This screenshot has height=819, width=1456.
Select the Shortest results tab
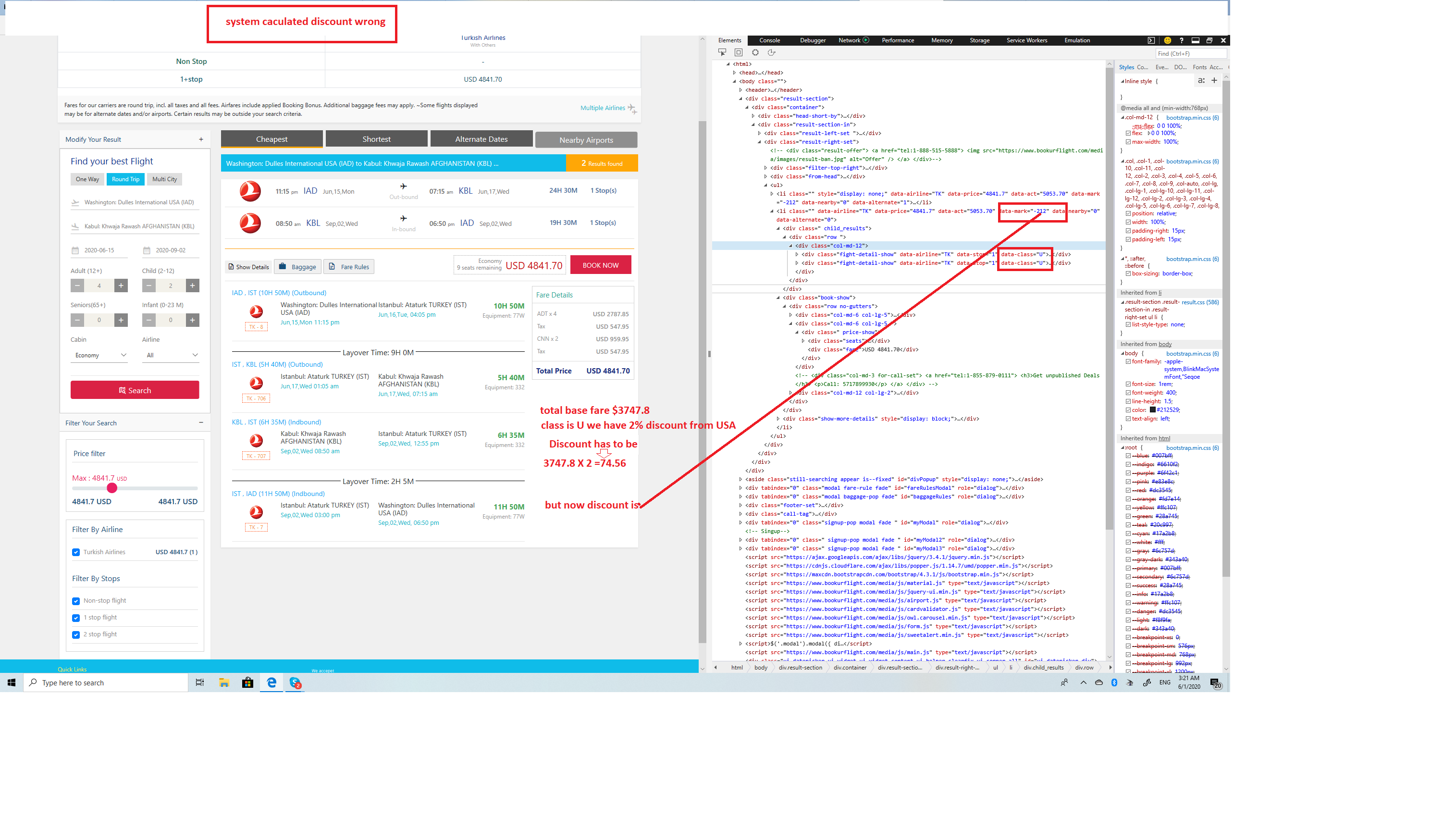click(376, 139)
